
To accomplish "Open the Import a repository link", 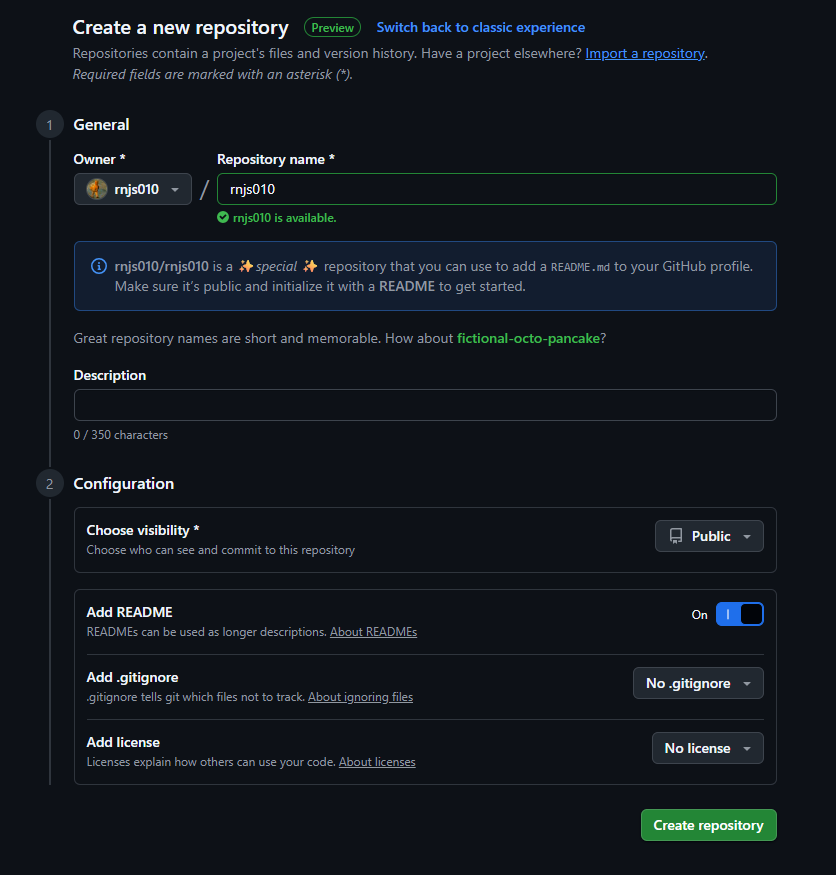I will pos(645,53).
